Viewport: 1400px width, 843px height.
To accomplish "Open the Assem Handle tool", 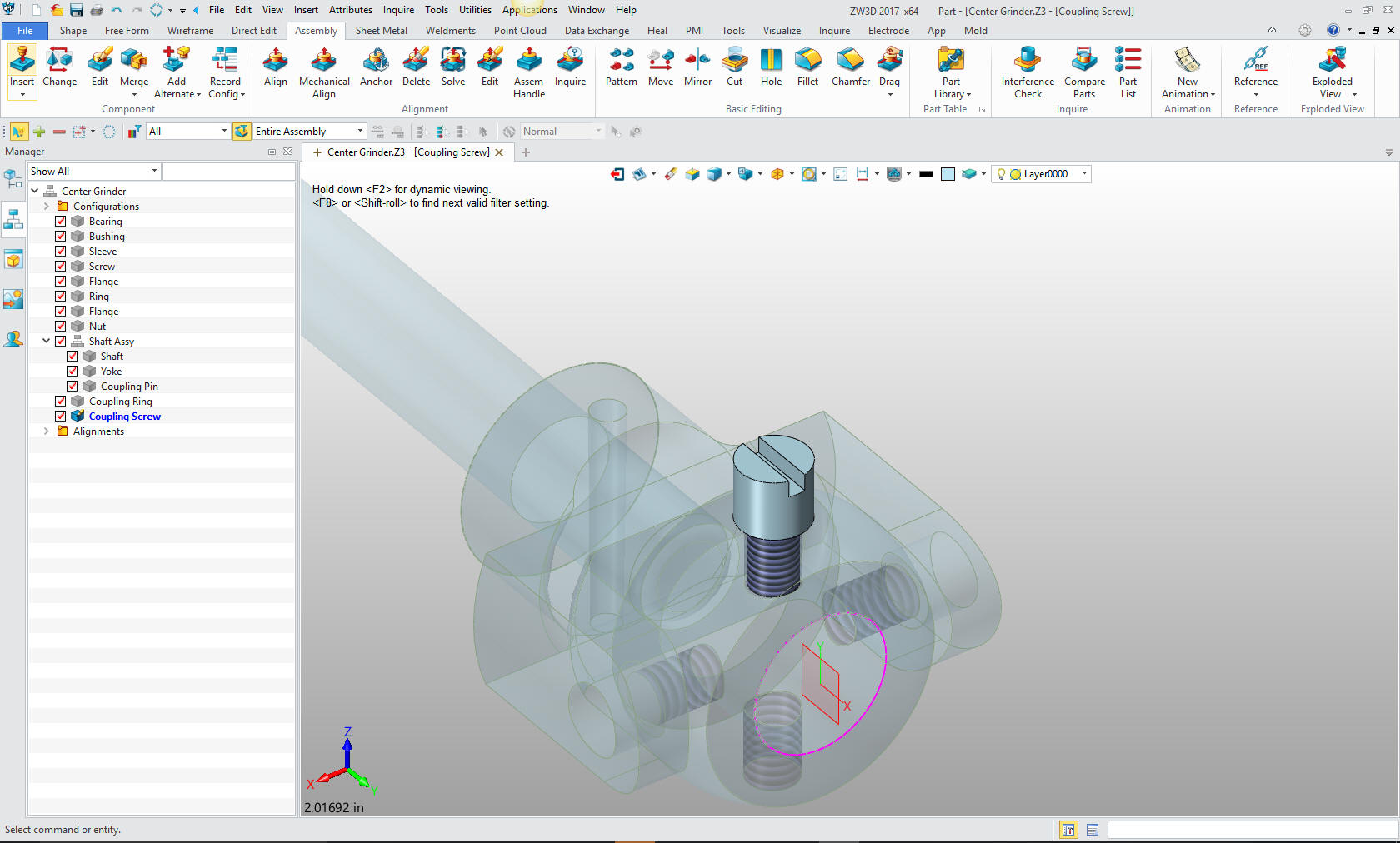I will click(x=529, y=73).
